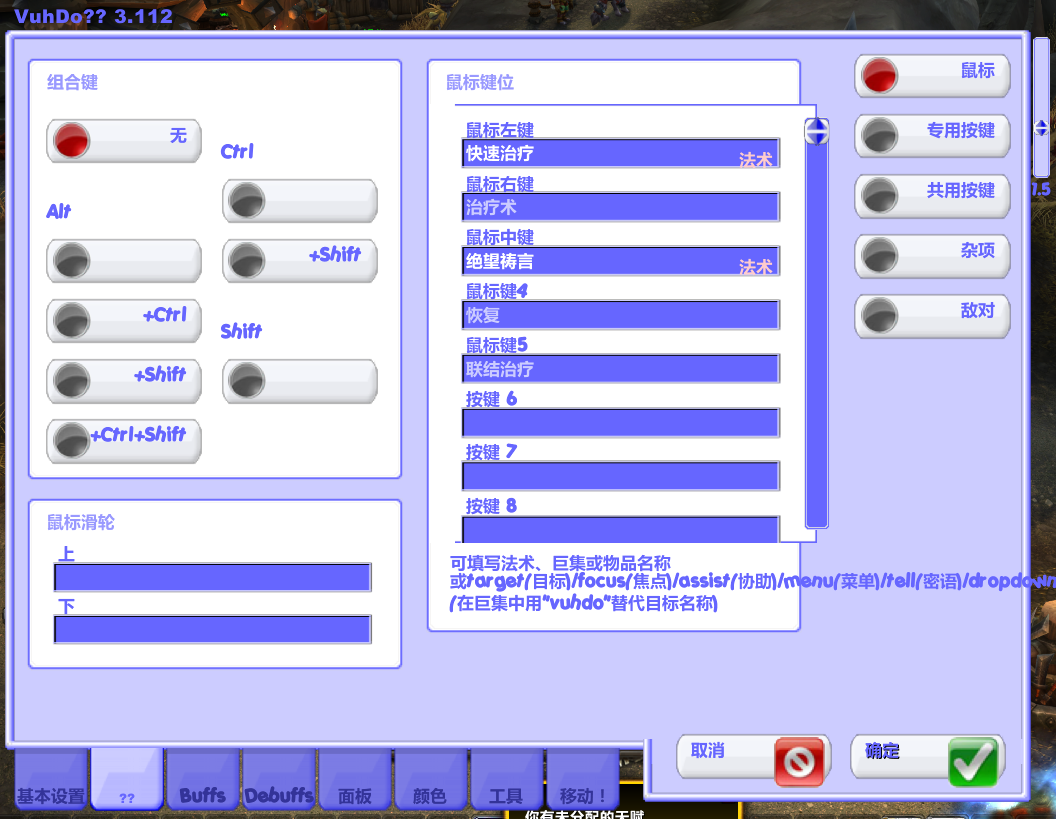Click the mouse bindings list scroll arrows
This screenshot has height=819, width=1056.
tap(817, 131)
